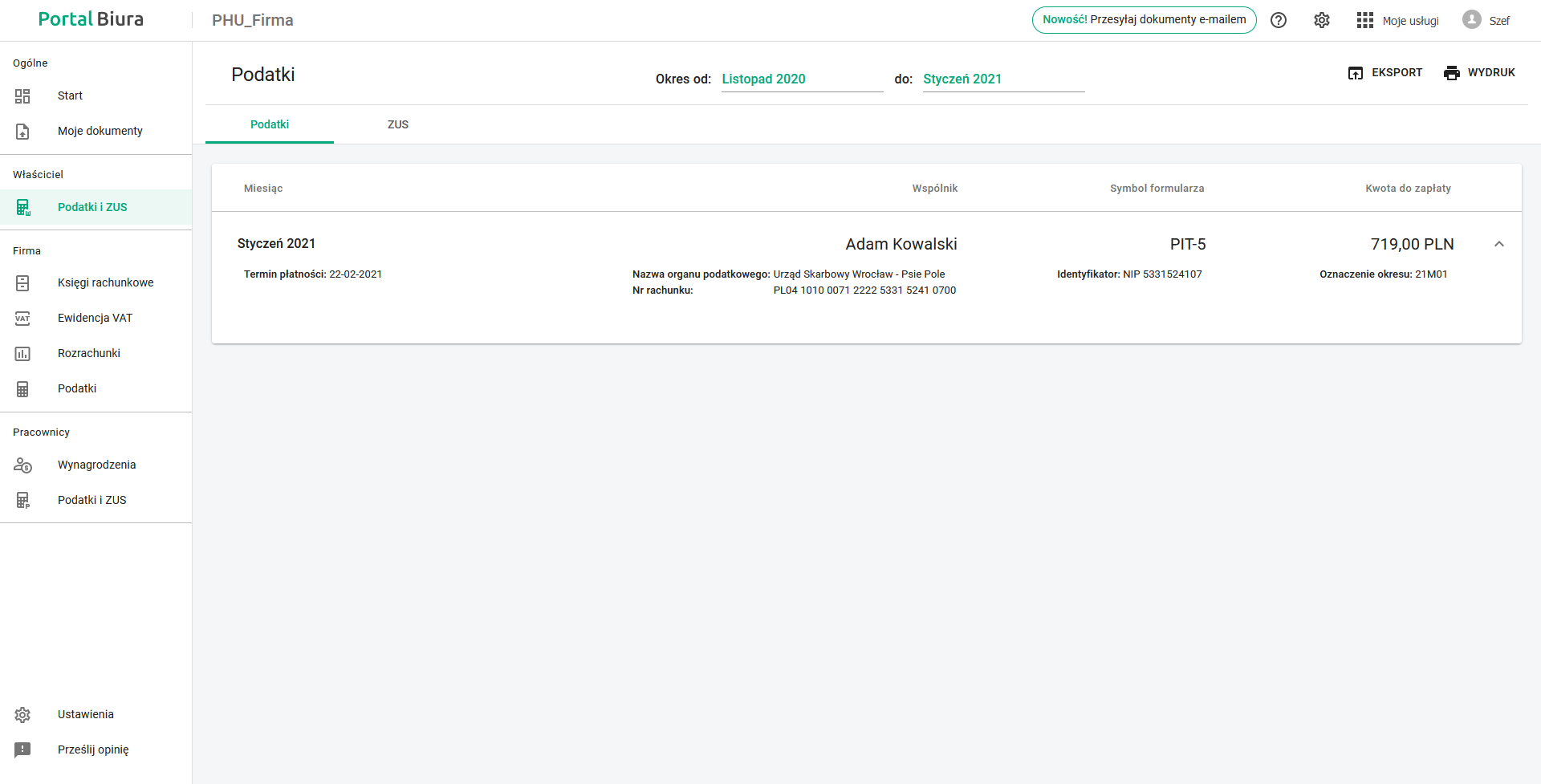Collapse the Styczeń 2021 tax row
The width and height of the screenshot is (1541, 784).
point(1498,244)
